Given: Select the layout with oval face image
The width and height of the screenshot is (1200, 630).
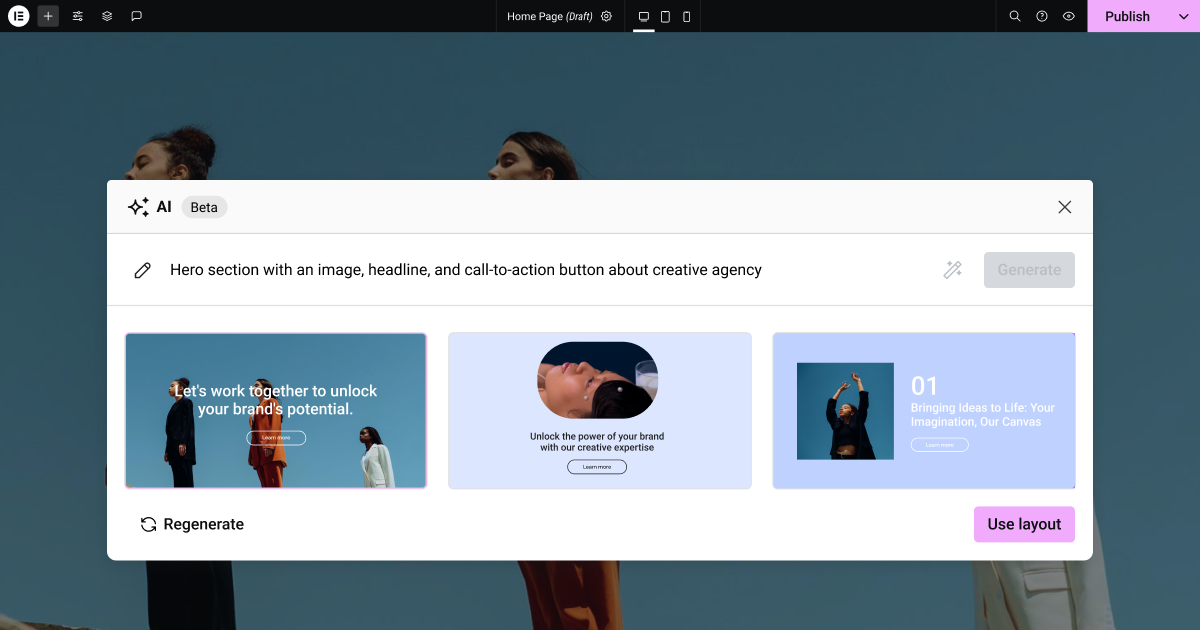Looking at the screenshot, I should pos(600,410).
